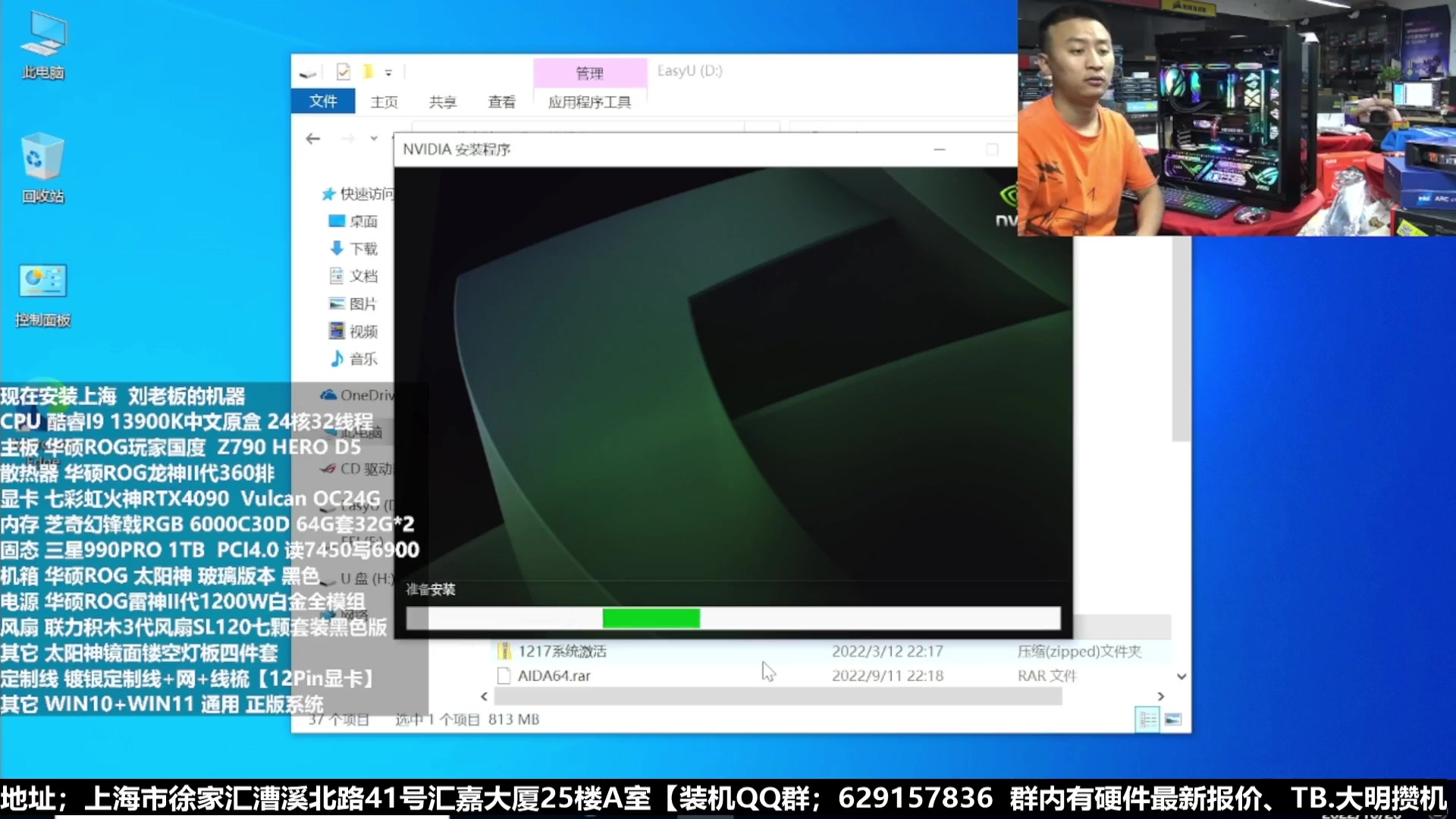This screenshot has width=1456, height=819.
Task: Click the Explorer window system icon
Action: pyautogui.click(x=308, y=73)
